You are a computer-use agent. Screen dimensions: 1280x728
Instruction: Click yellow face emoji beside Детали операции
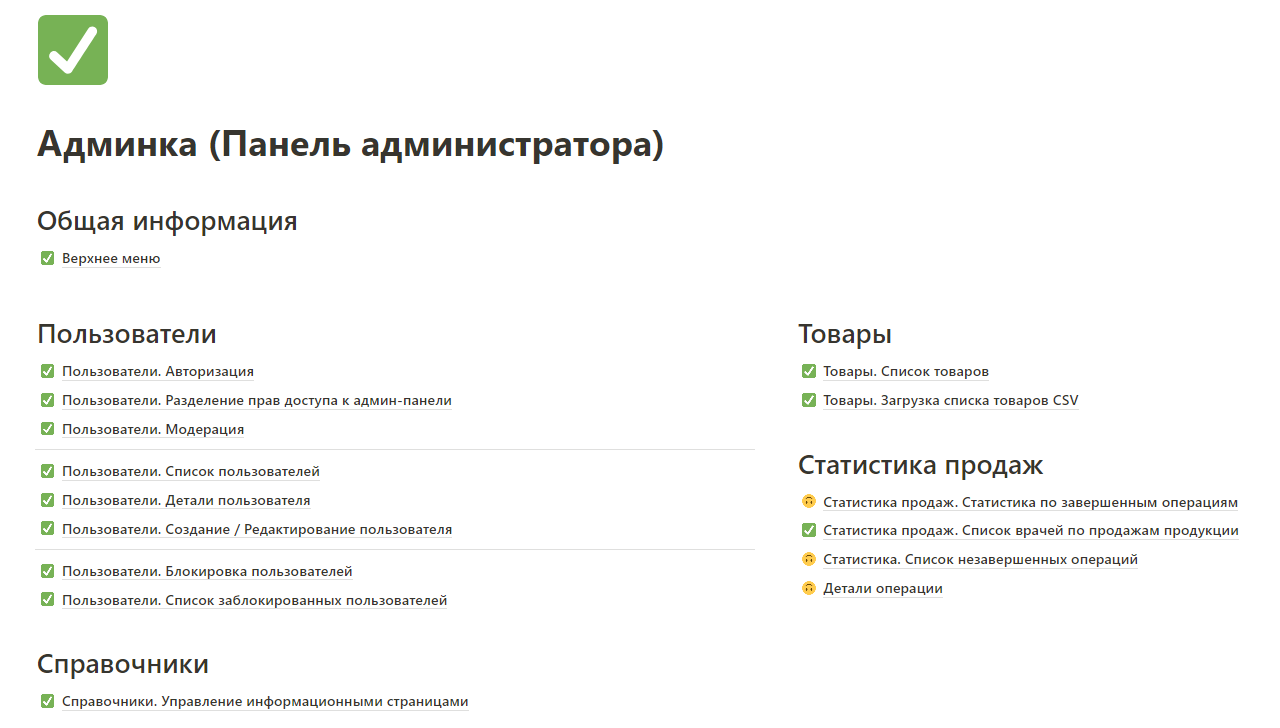click(809, 588)
